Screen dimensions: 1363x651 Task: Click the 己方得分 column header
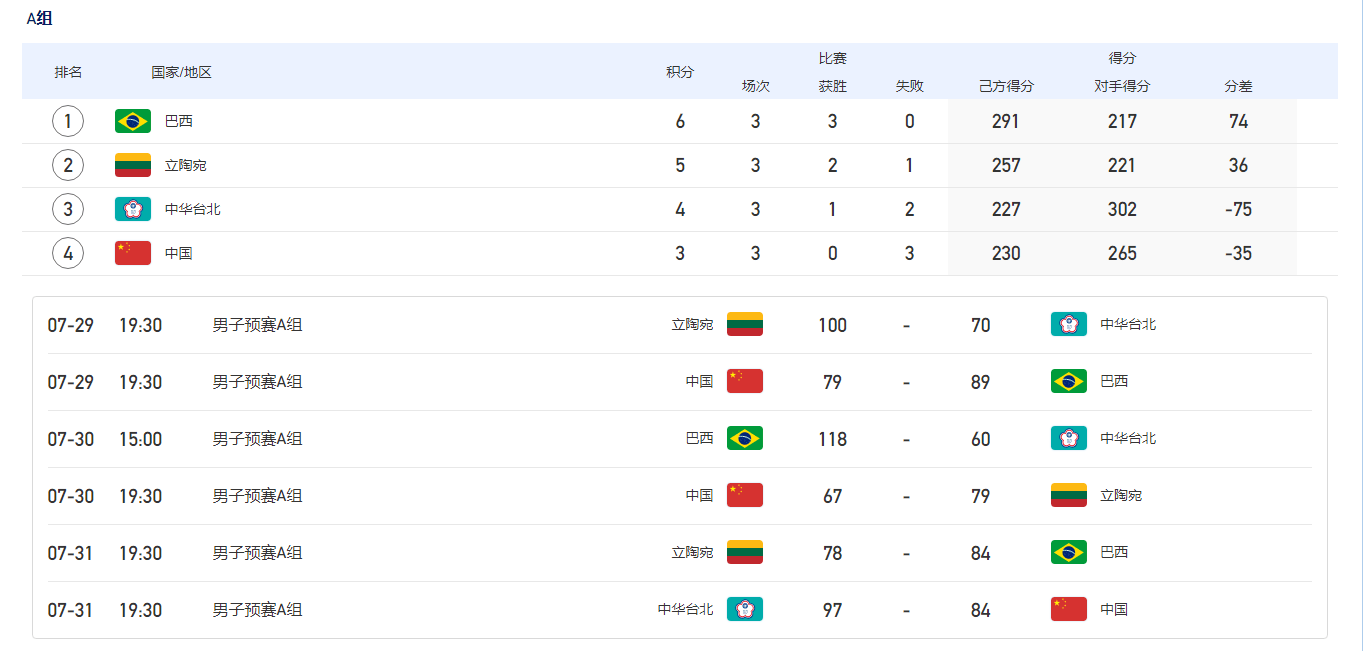coord(1006,86)
